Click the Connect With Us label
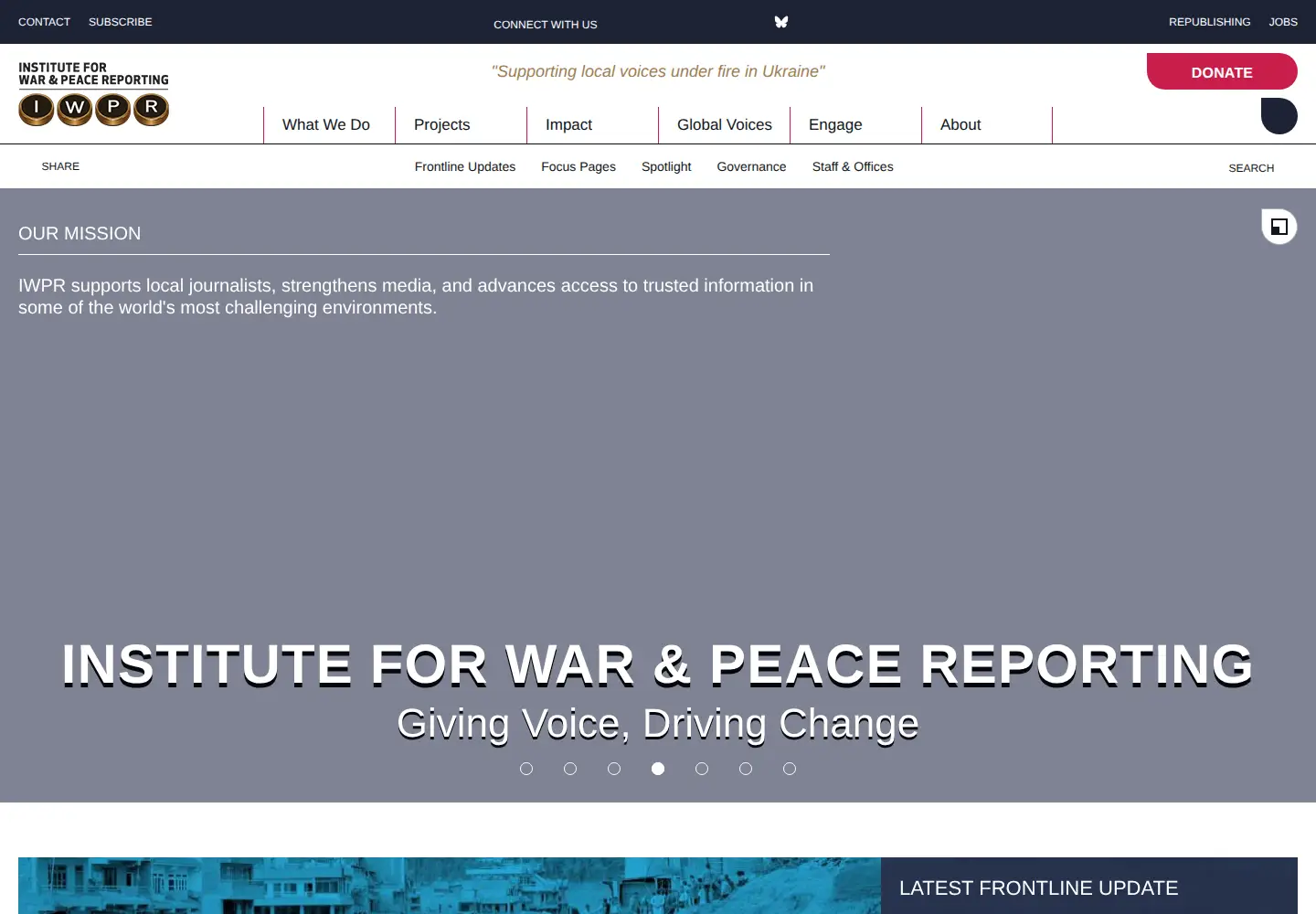 (546, 25)
